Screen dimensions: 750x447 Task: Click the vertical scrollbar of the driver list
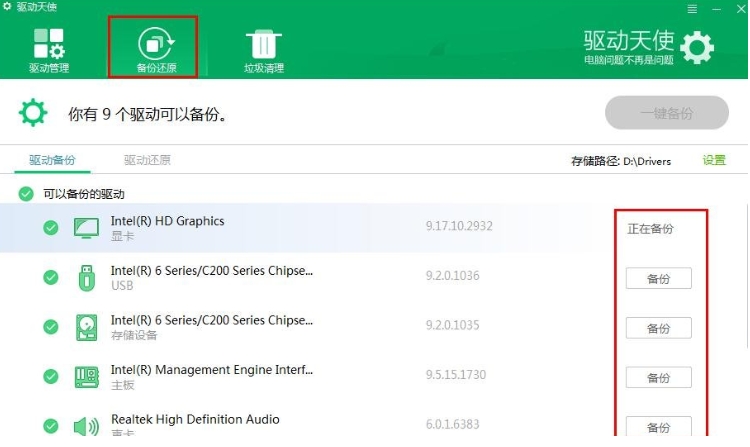click(x=747, y=276)
